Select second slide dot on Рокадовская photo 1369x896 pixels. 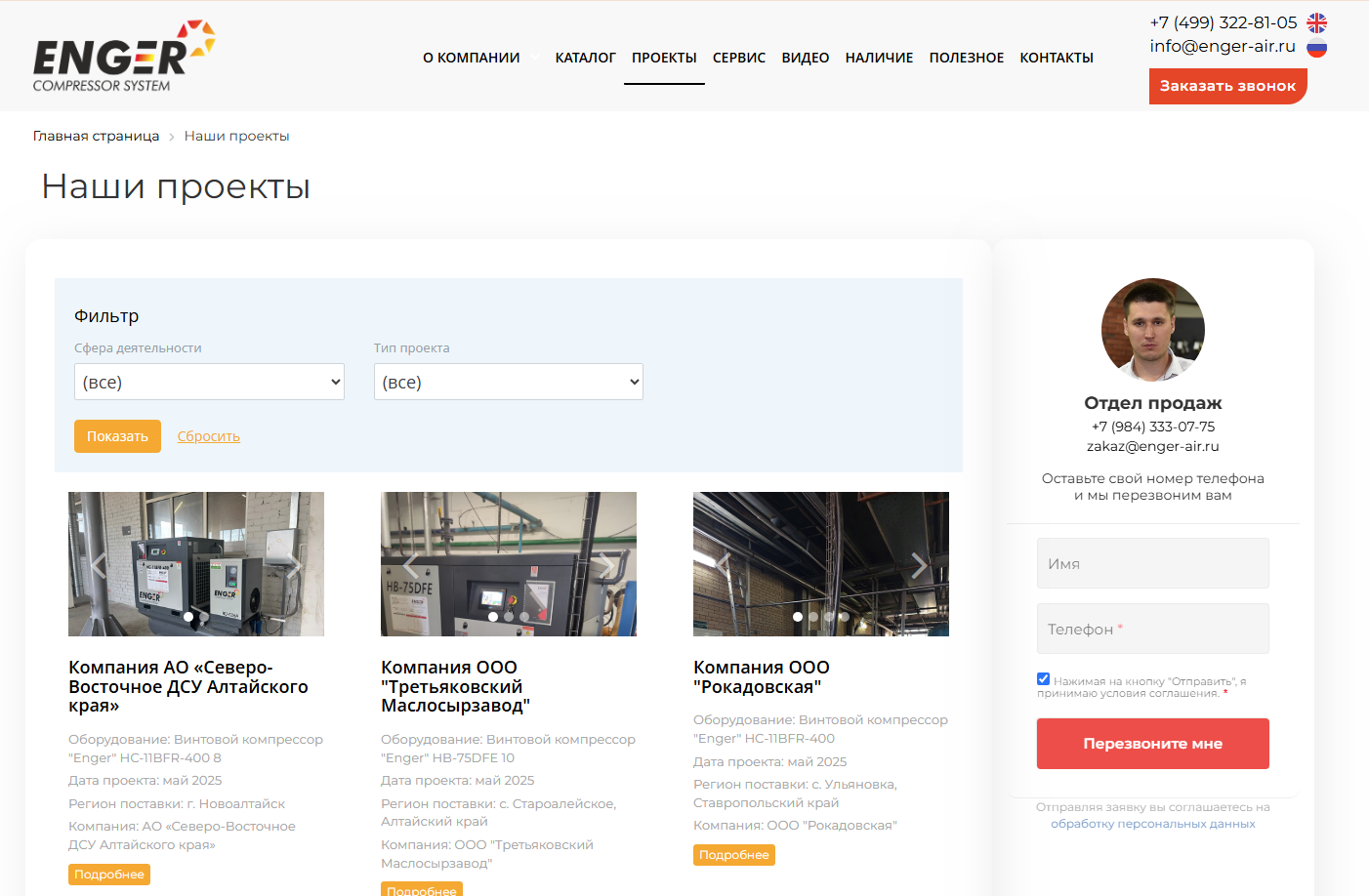point(813,617)
